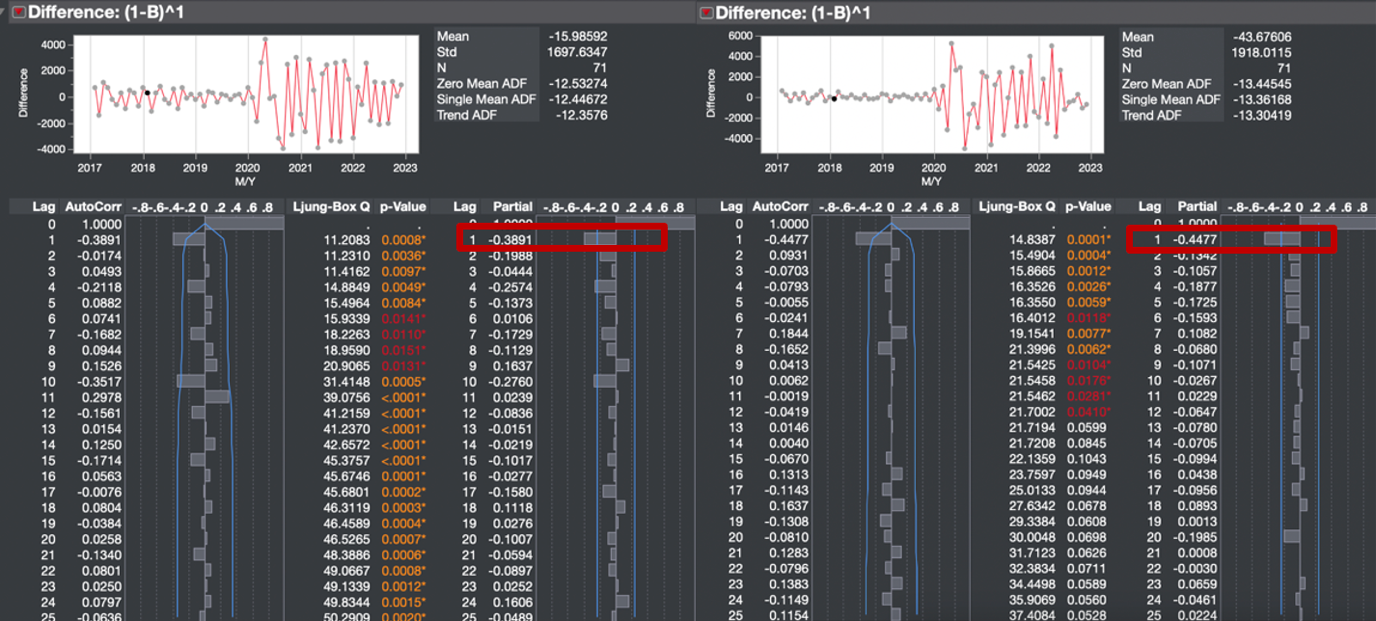Open red triangle menu of right Difference panel
Screen dimensions: 1376x621
click(706, 12)
